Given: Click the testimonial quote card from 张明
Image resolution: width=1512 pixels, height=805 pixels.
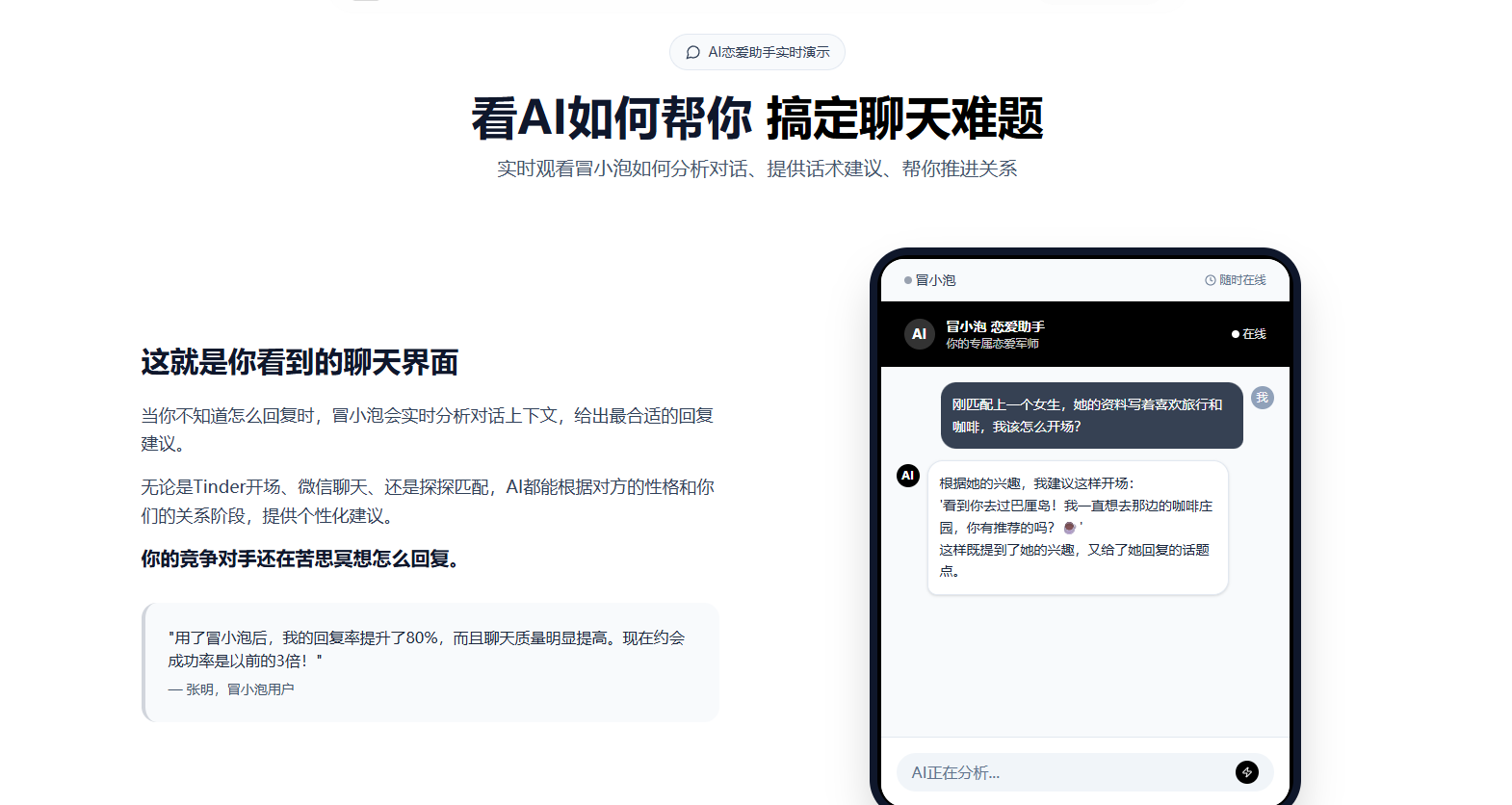Looking at the screenshot, I should pos(430,662).
